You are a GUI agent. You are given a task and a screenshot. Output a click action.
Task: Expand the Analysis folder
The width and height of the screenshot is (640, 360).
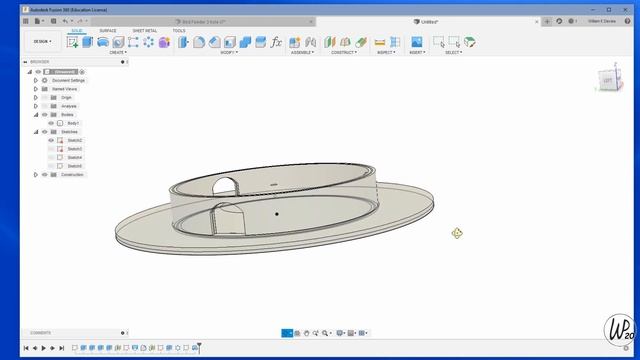pos(36,106)
